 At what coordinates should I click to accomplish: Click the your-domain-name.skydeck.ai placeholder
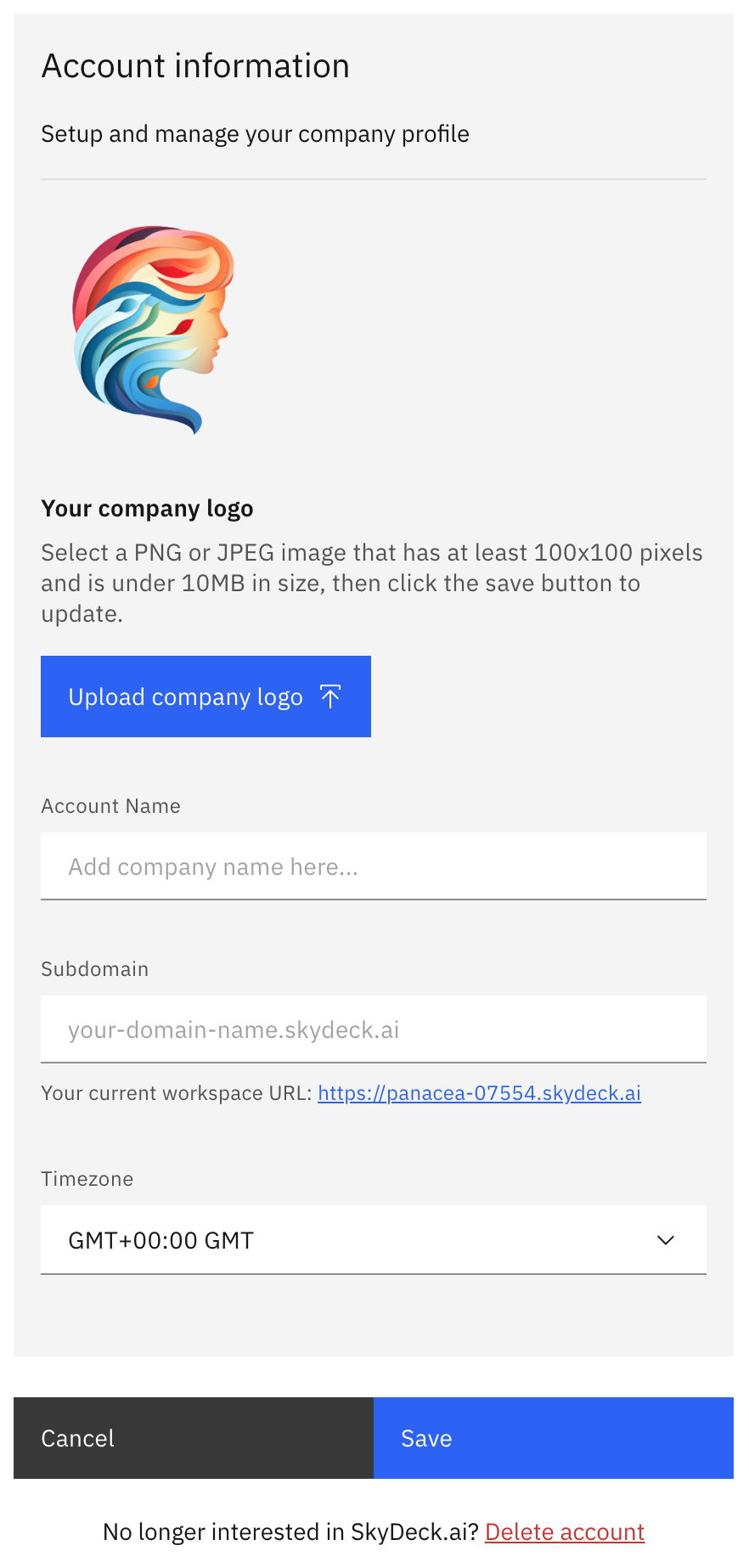point(234,1029)
